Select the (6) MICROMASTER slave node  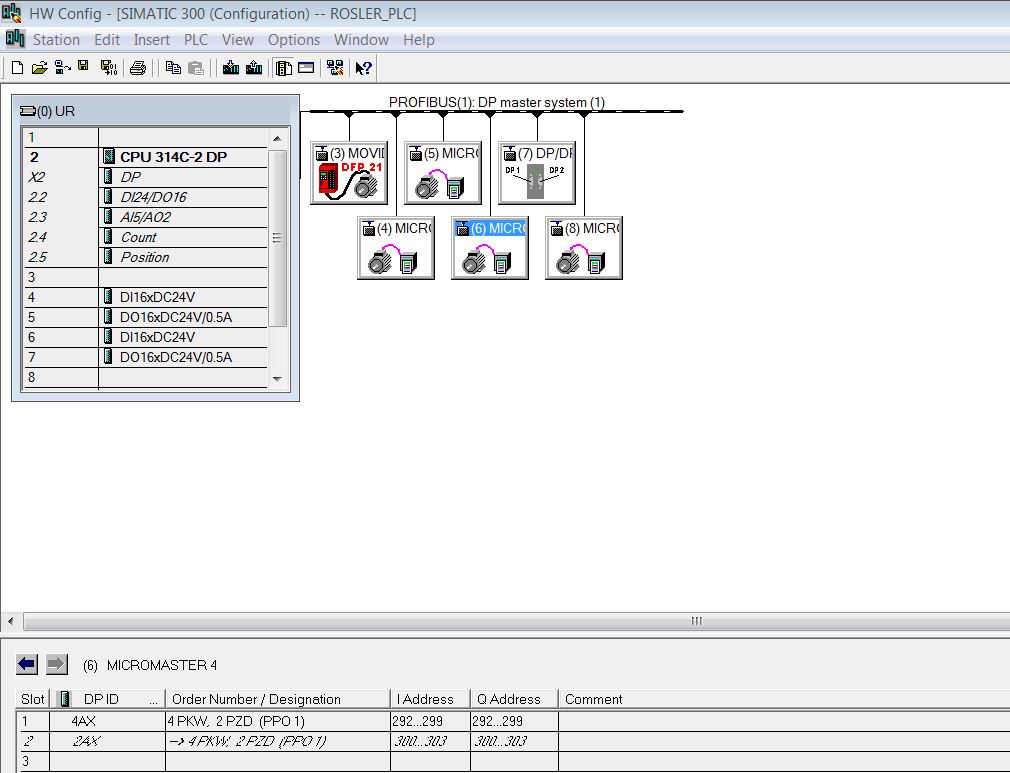490,248
